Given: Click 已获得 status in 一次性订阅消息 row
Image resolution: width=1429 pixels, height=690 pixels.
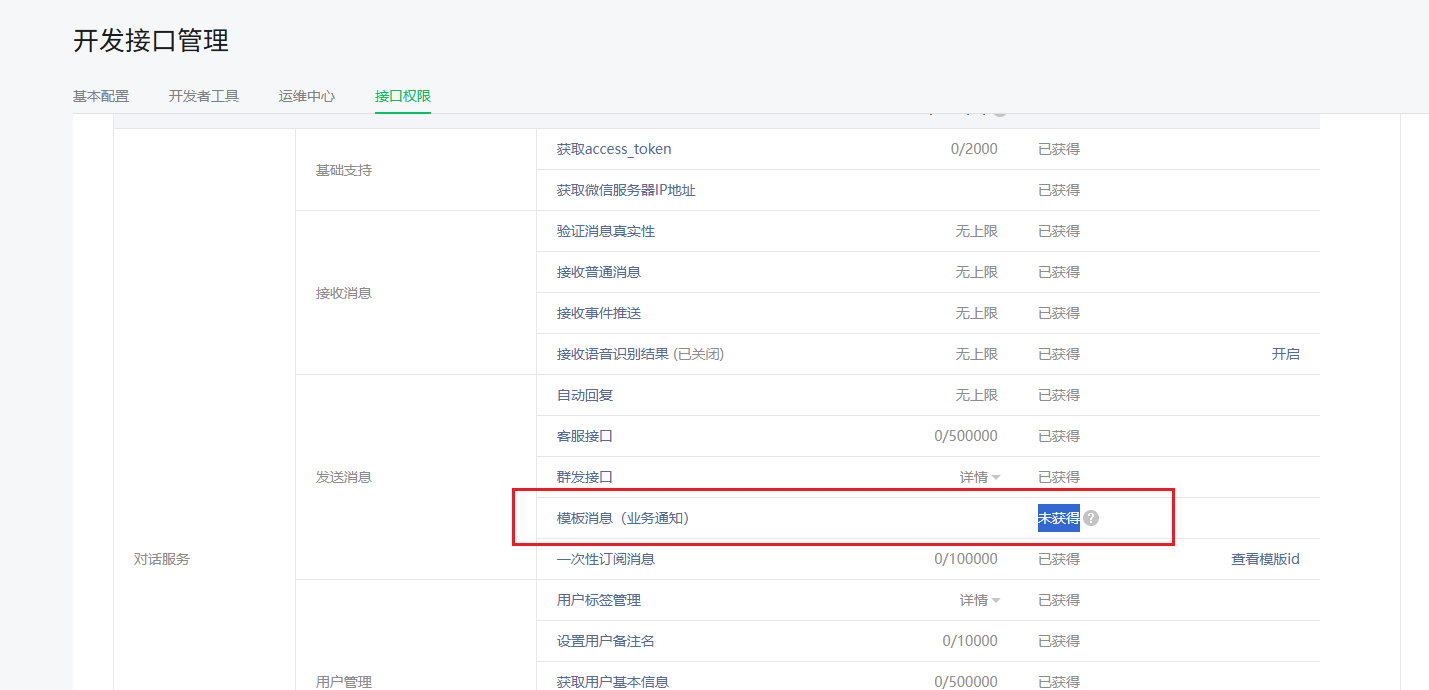Looking at the screenshot, I should [x=1059, y=559].
